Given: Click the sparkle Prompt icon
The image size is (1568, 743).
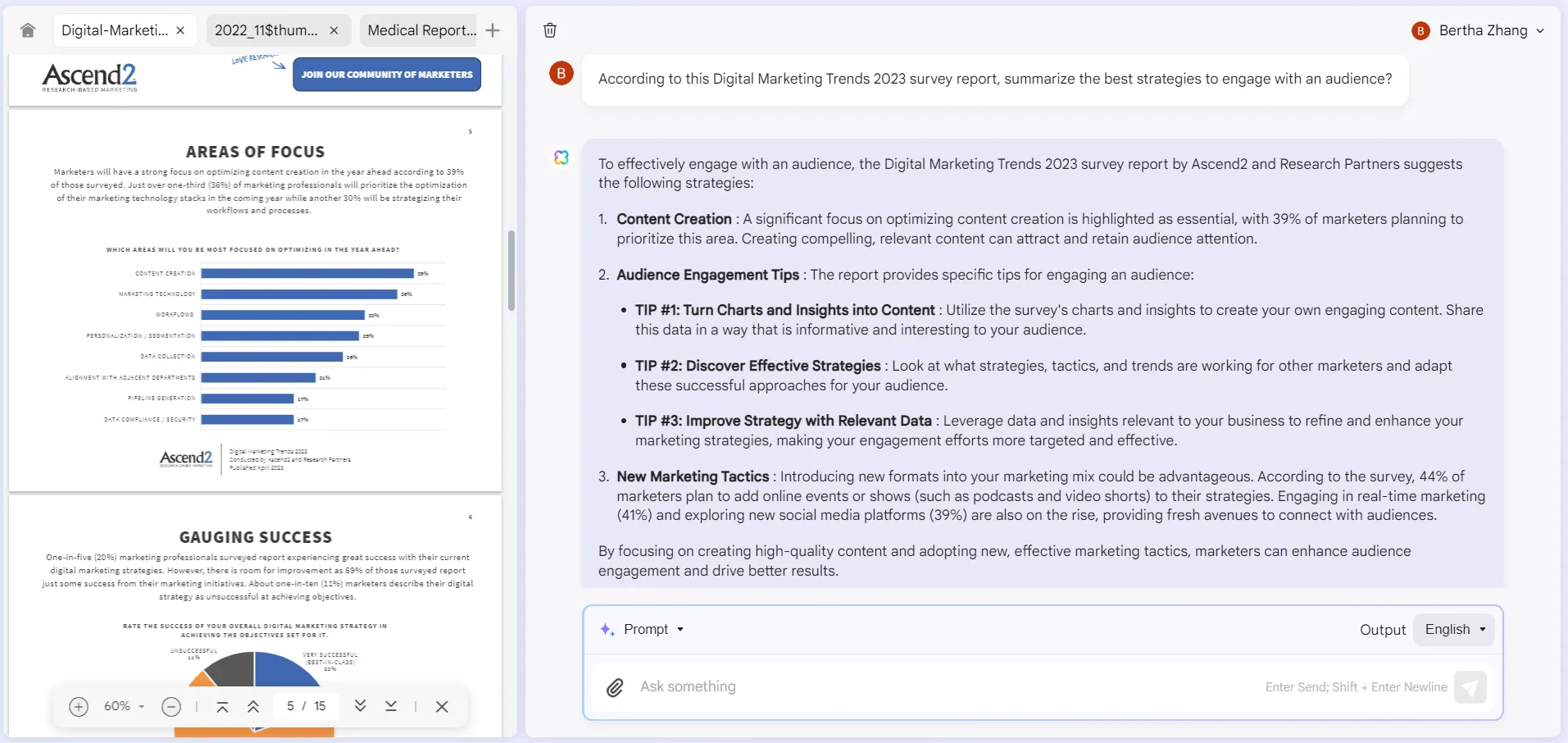Looking at the screenshot, I should pyautogui.click(x=607, y=629).
